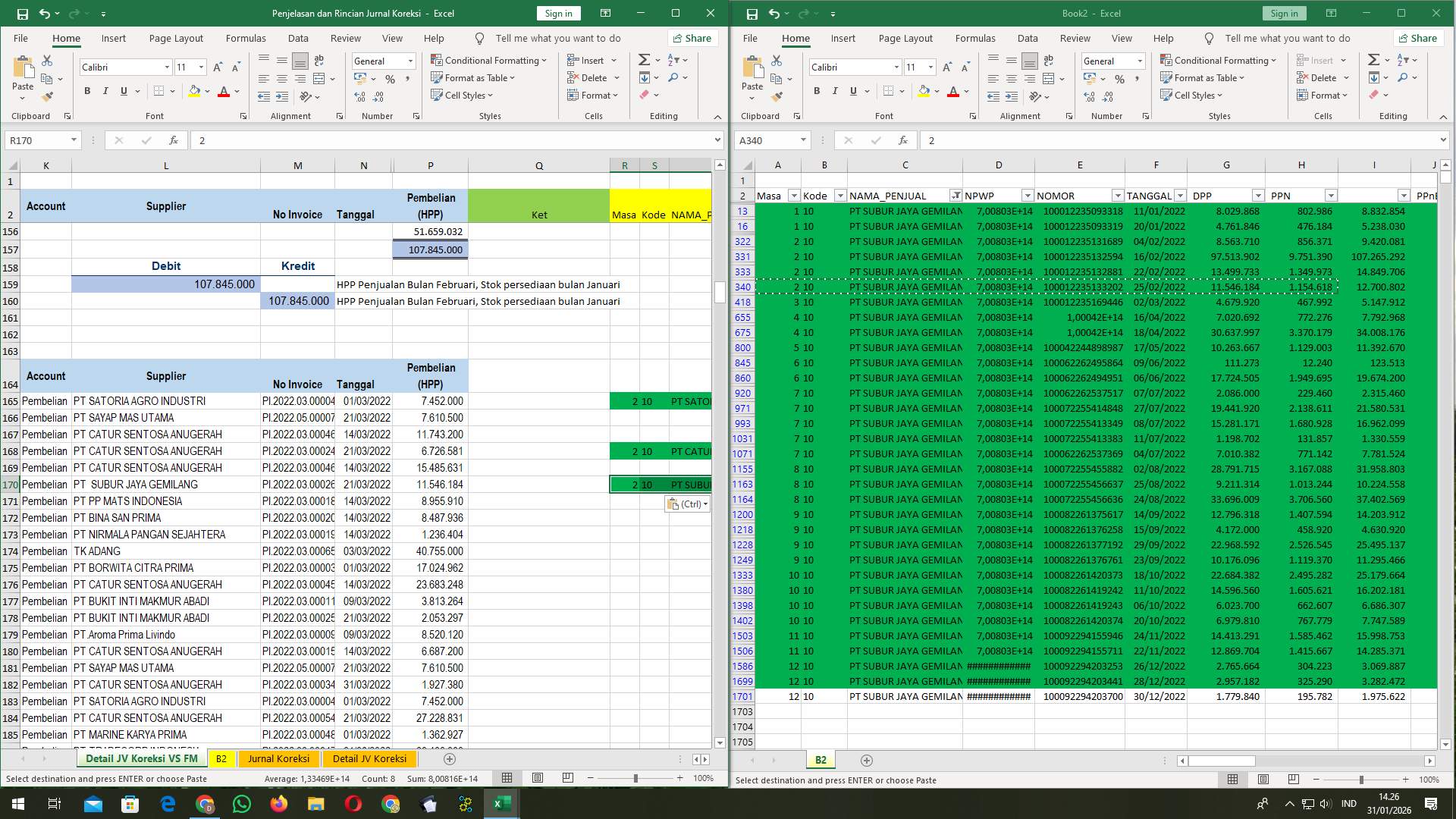Open the Formulas ribbon tab
Viewport: 1456px width, 819px height.
tap(246, 38)
